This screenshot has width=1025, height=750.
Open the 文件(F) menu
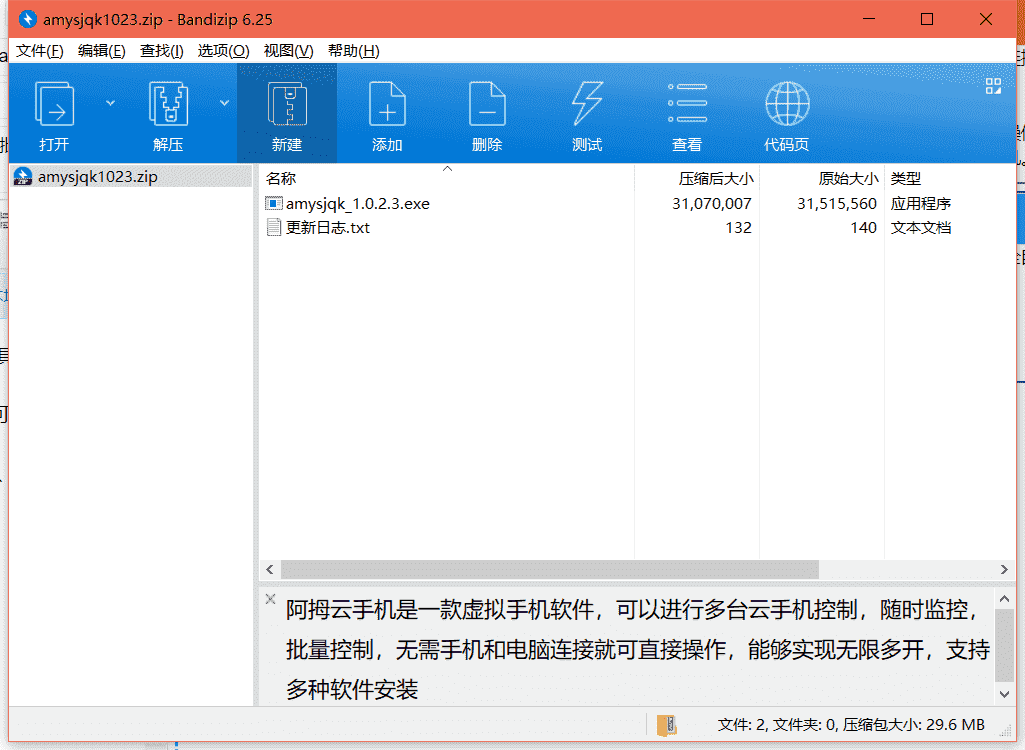tap(40, 51)
